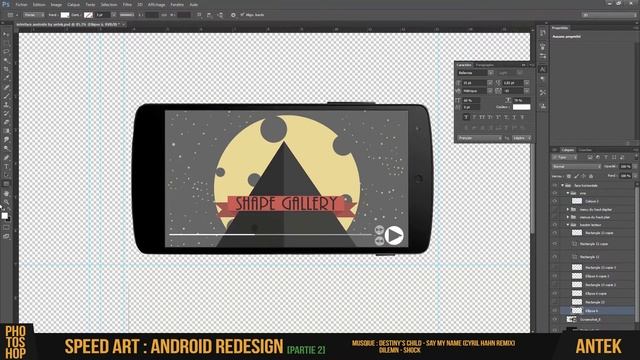Select the Rectangular Marquee tool
640x360 pixels.
[6, 43]
